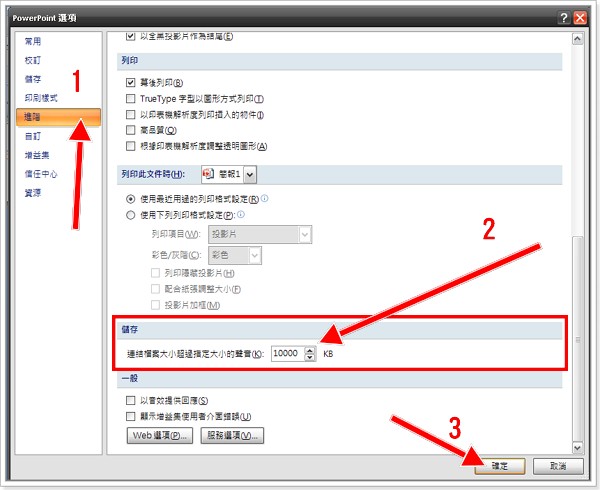
Task: Click the 服務選項 button
Action: (232, 435)
